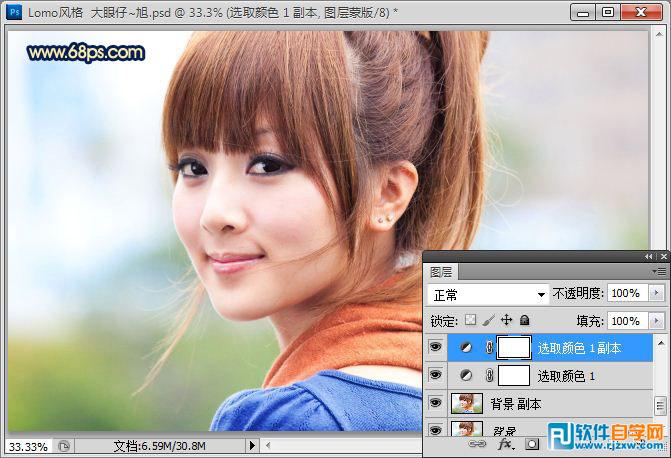Click the 背景 layer thumbnail

[x=467, y=428]
